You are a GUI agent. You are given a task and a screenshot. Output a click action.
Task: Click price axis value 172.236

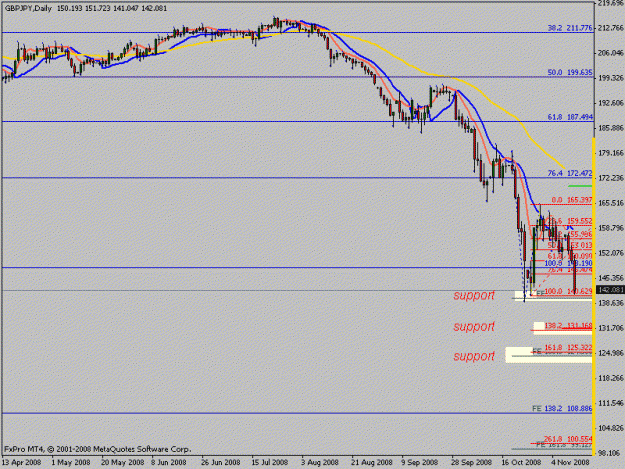click(611, 178)
